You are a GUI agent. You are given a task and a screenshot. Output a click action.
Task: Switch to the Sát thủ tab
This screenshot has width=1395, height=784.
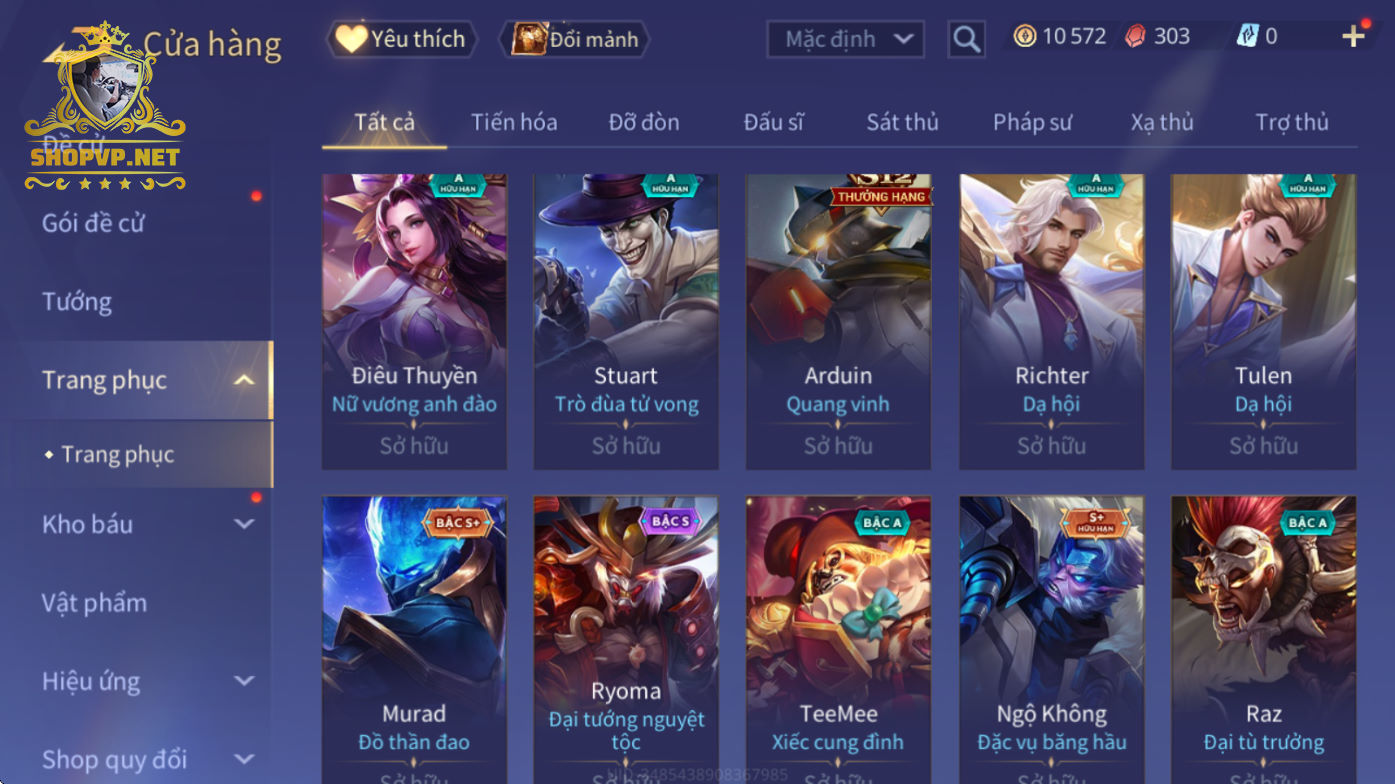click(x=902, y=122)
